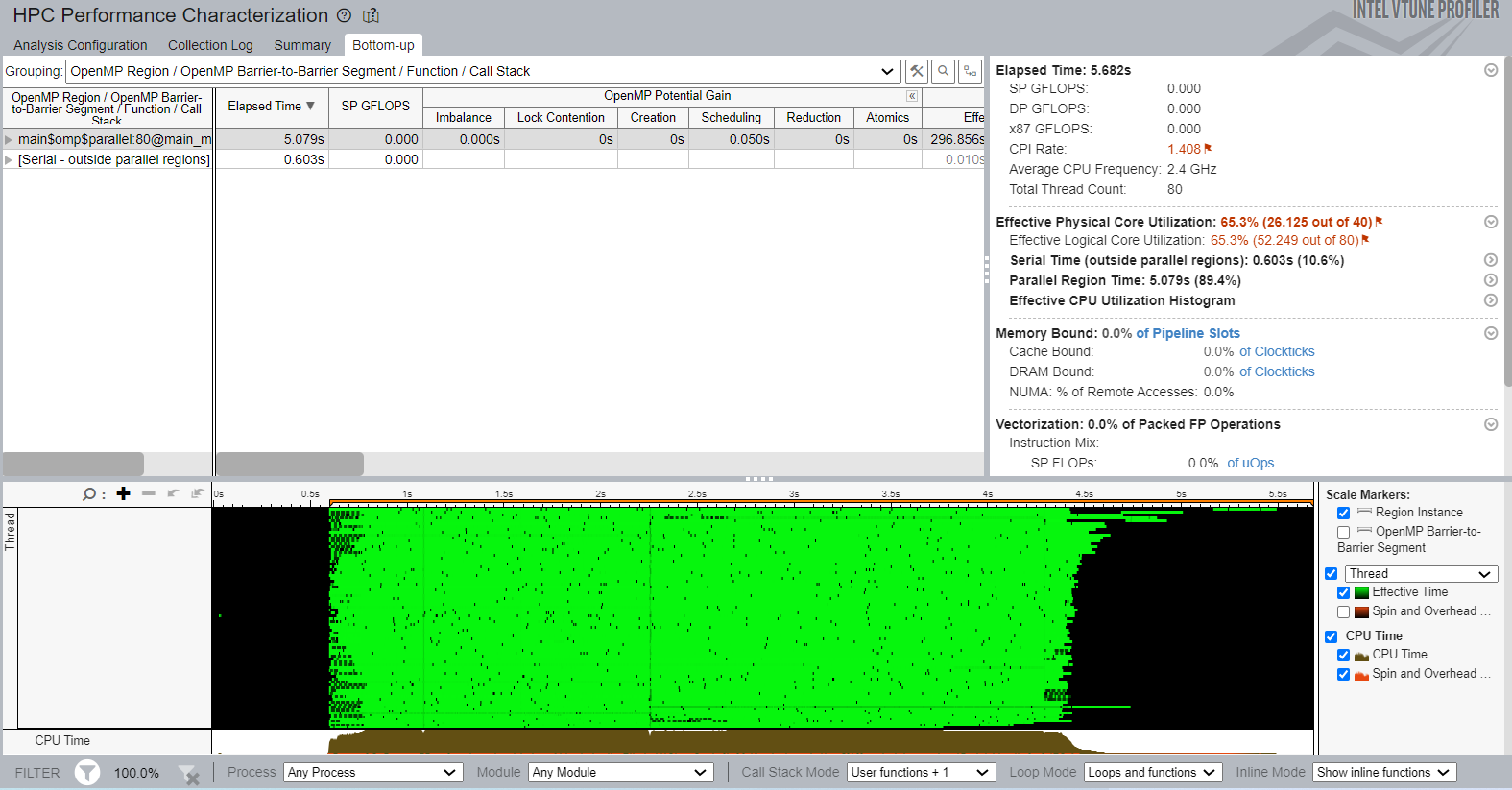Image resolution: width=1512 pixels, height=790 pixels.
Task: Click the filter funnel icon
Action: (87, 773)
